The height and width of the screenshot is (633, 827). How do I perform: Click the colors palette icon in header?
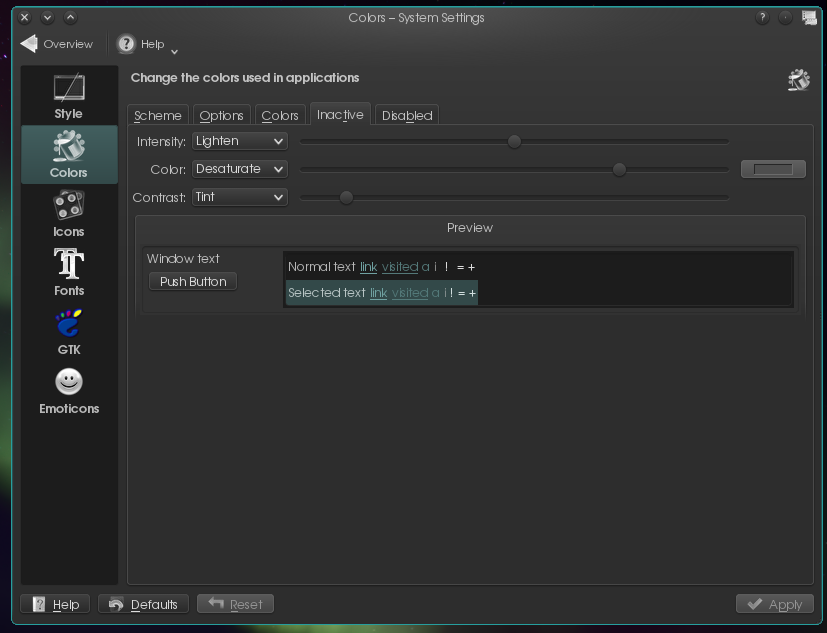click(799, 80)
